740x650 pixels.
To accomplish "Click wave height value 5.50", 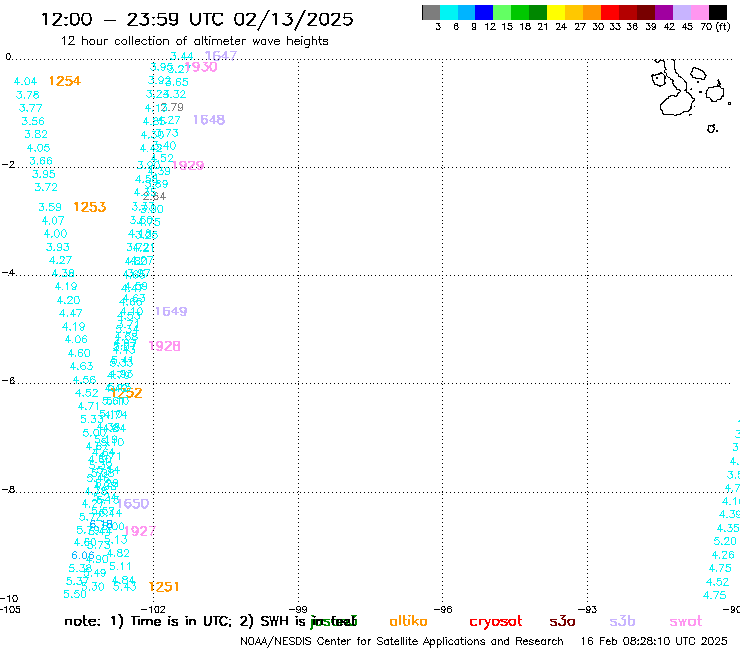I will (x=75, y=594).
